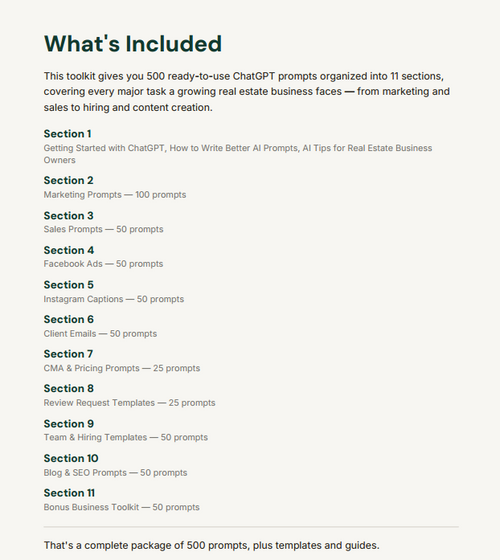This screenshot has height=560, width=500.
Task: Click Instagram Captions — 50 prompts line
Action: [x=114, y=299]
